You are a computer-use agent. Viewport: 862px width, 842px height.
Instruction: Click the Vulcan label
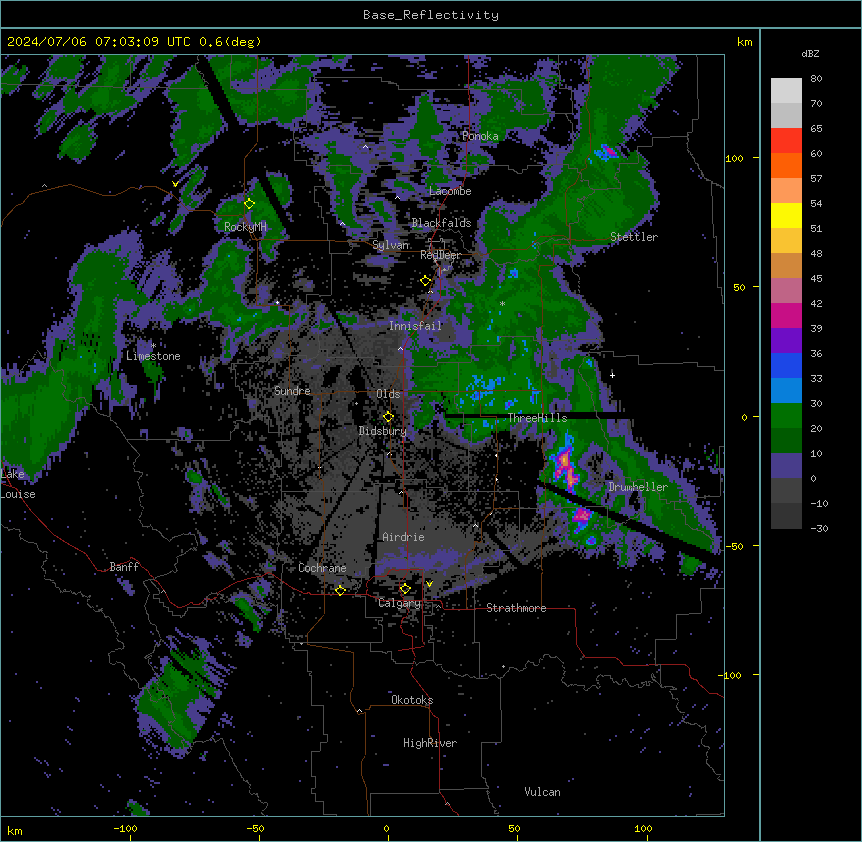[x=543, y=792]
